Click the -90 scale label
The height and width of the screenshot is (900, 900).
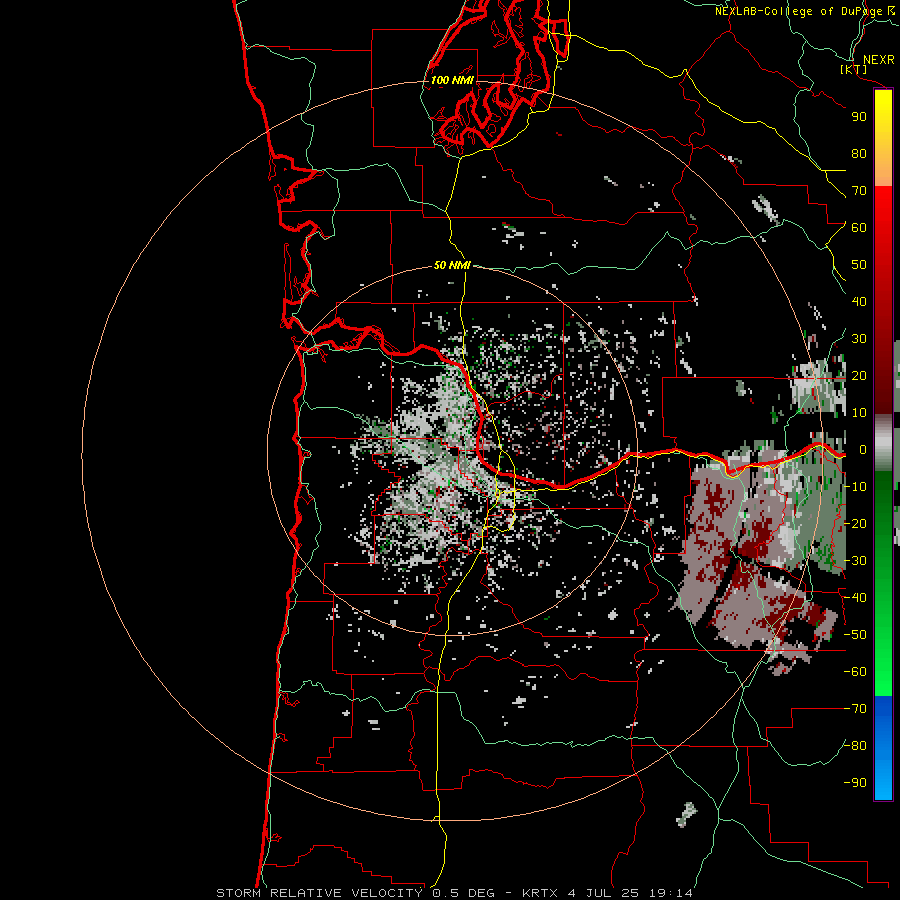855,783
